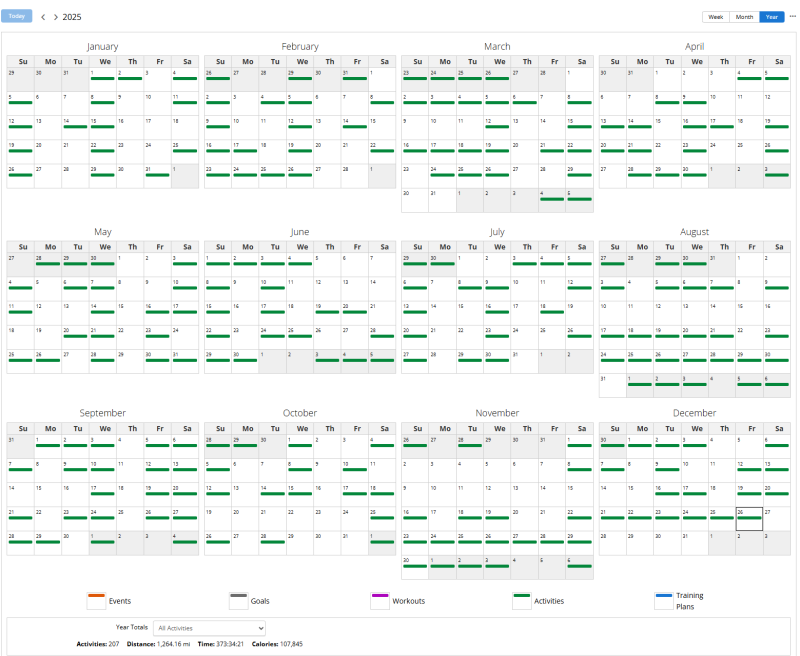The height and width of the screenshot is (656, 800).
Task: Toggle the Workouts legend filter
Action: point(380,600)
